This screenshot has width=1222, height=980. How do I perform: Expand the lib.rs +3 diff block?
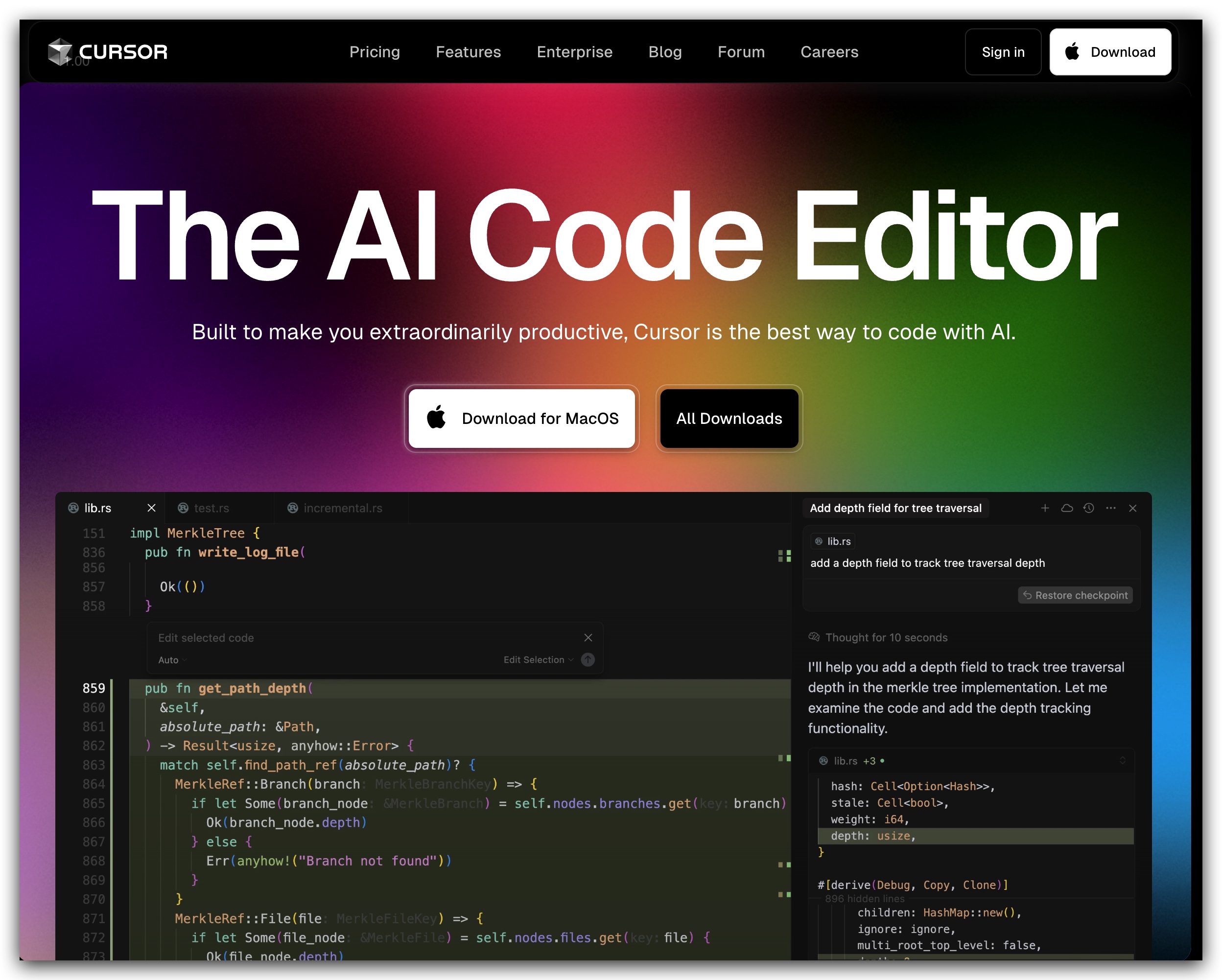click(x=1122, y=761)
